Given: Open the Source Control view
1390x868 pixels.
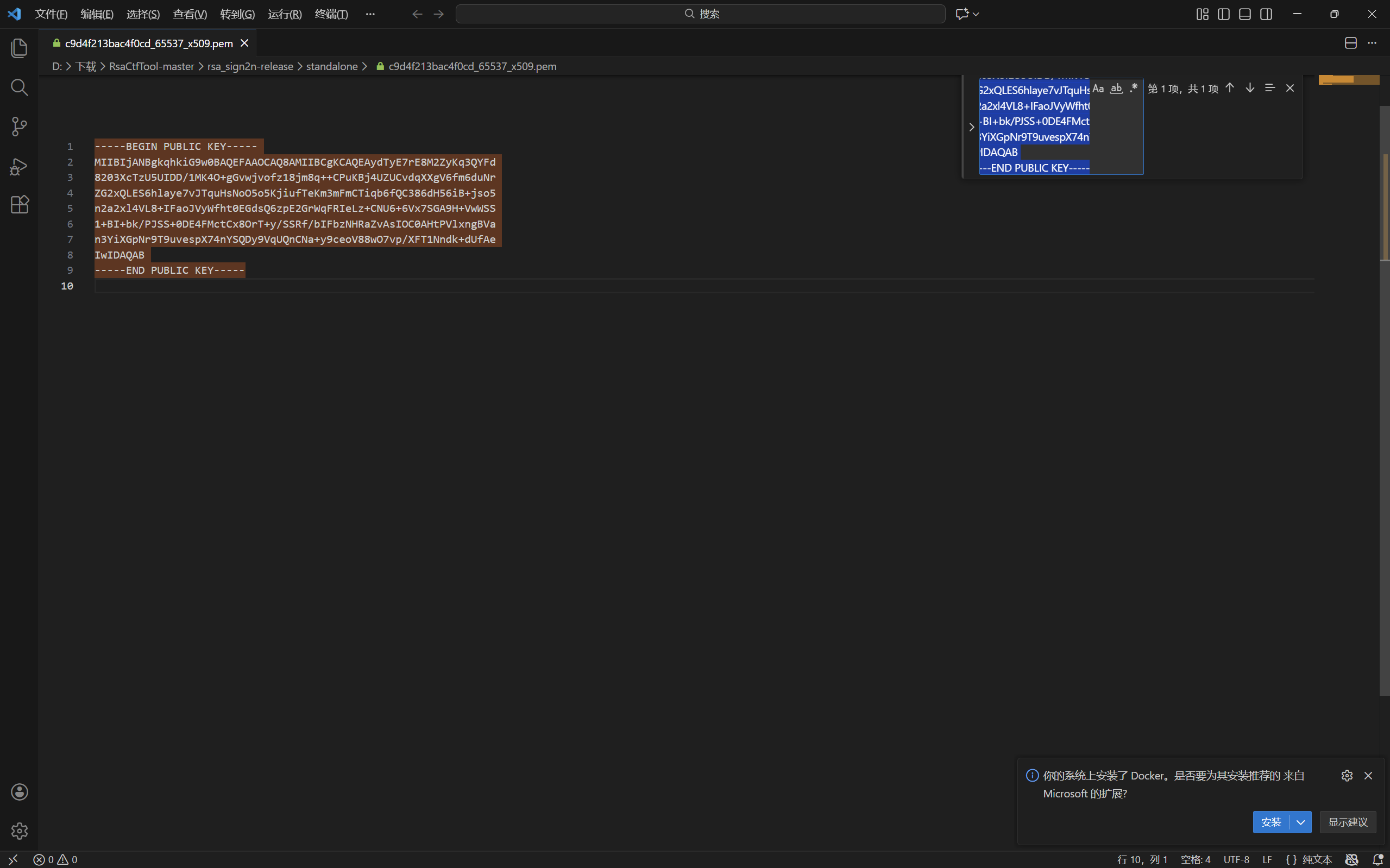Looking at the screenshot, I should pyautogui.click(x=20, y=127).
